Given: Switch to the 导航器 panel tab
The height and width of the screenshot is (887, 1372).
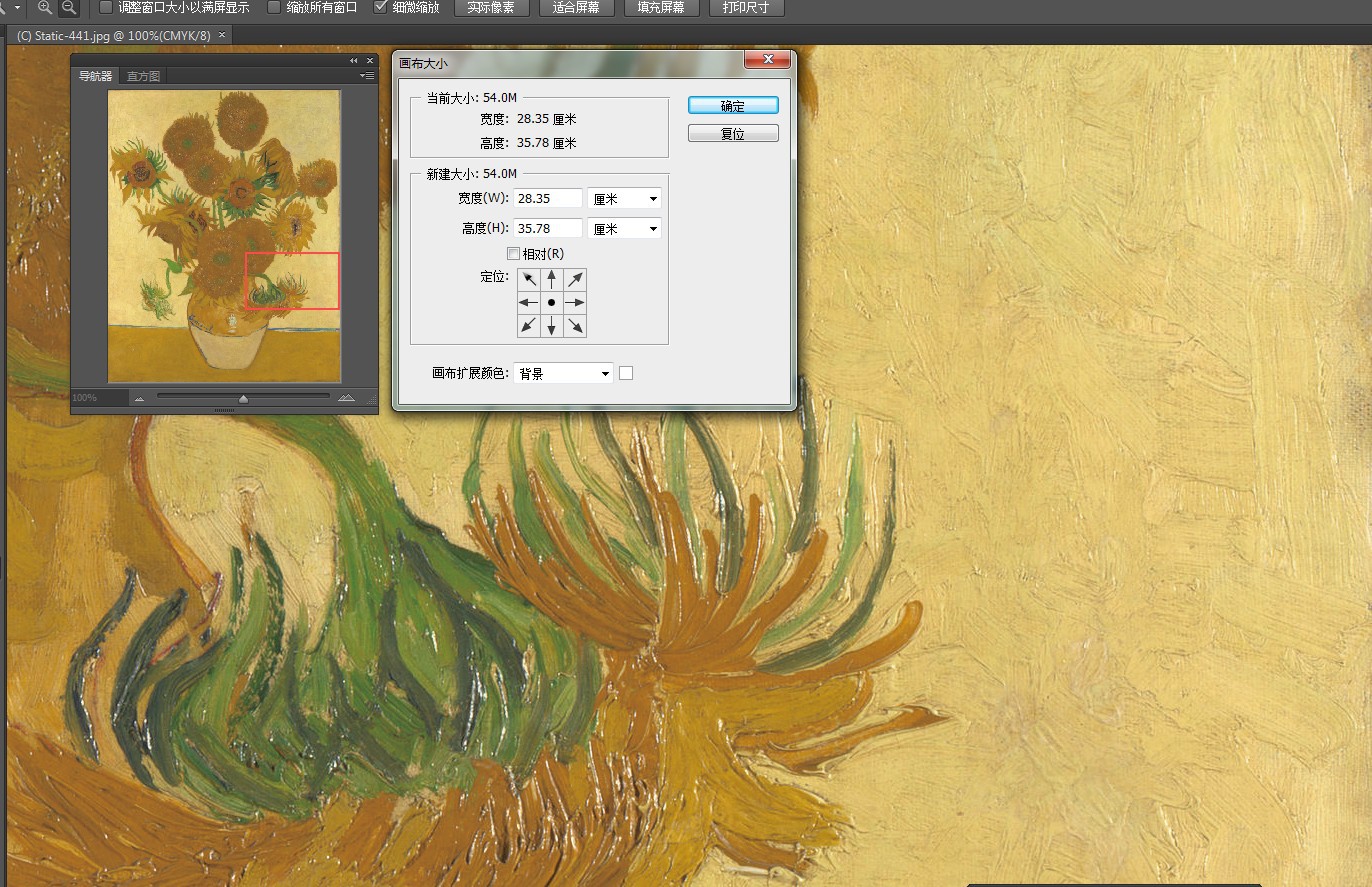Looking at the screenshot, I should tap(96, 76).
